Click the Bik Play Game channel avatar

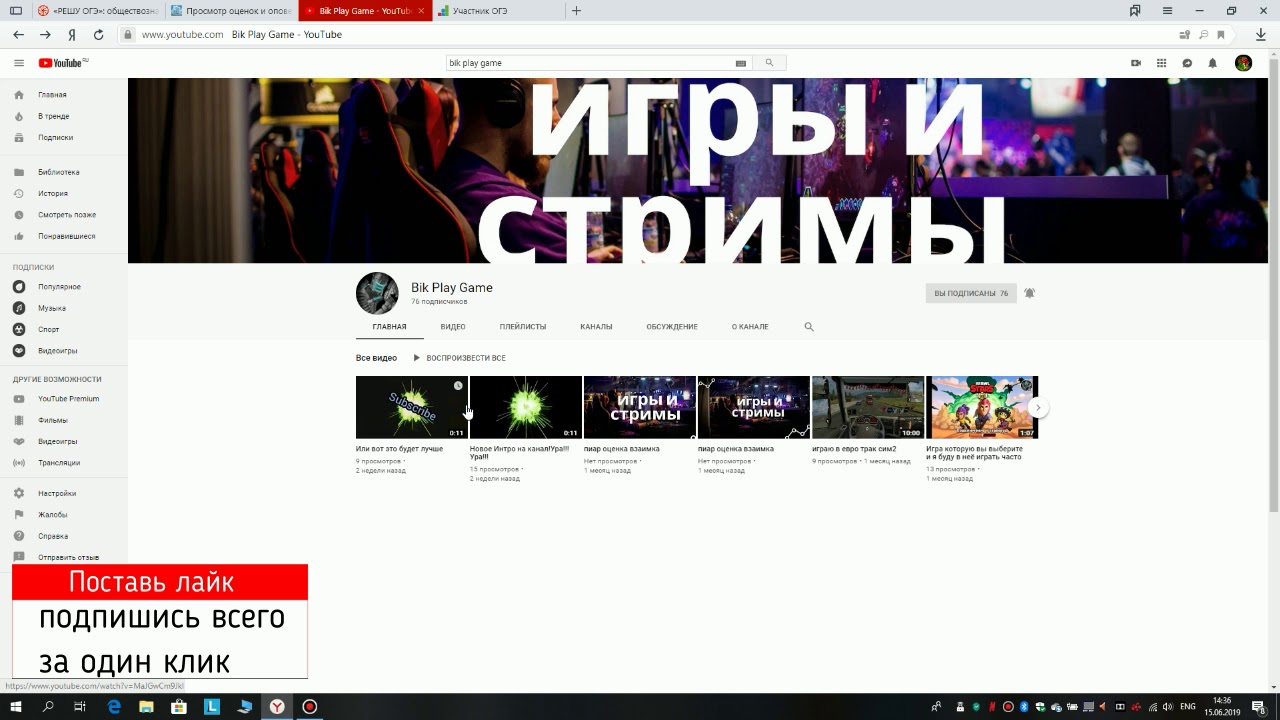pos(377,293)
